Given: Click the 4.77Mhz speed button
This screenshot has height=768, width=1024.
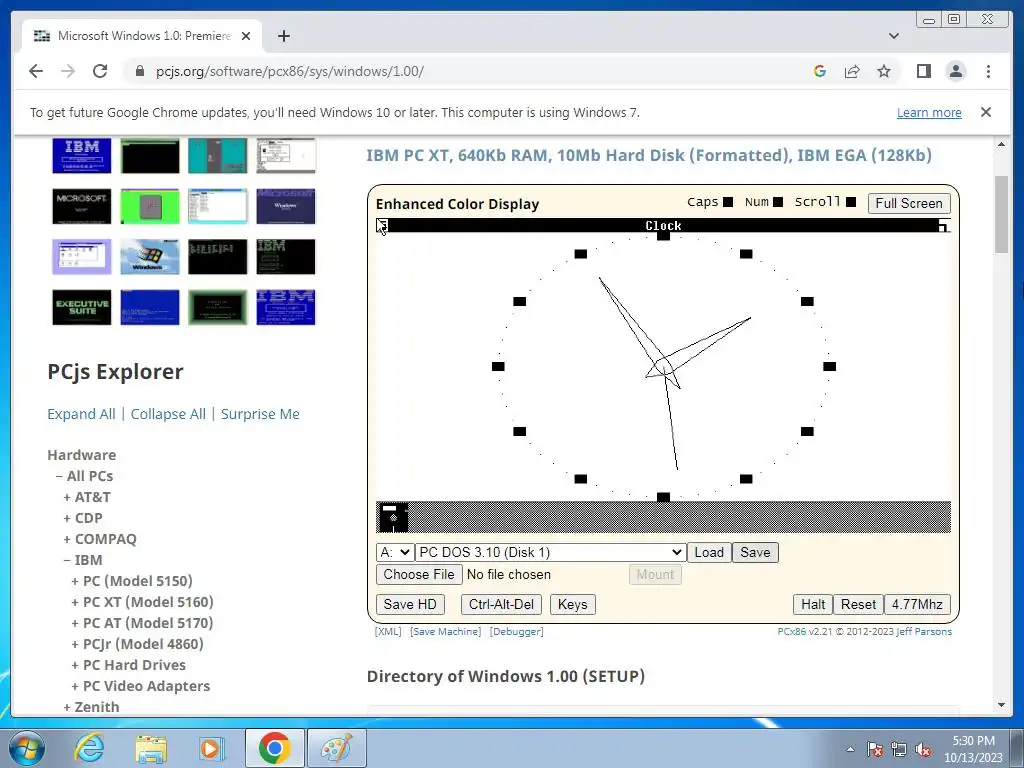Looking at the screenshot, I should click(x=917, y=605).
